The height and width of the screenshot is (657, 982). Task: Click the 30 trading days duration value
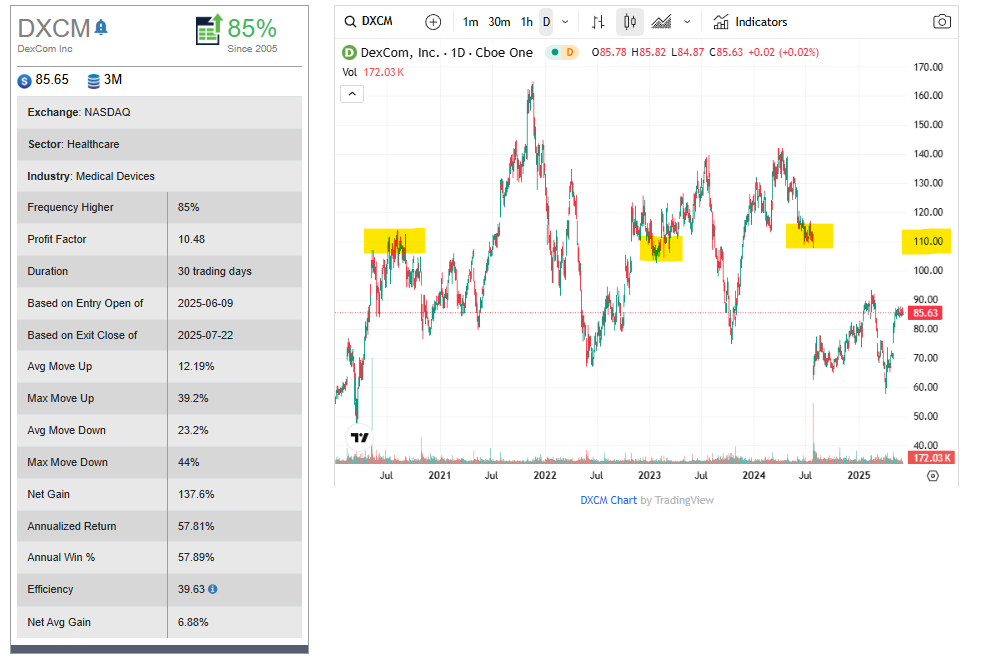tap(214, 271)
